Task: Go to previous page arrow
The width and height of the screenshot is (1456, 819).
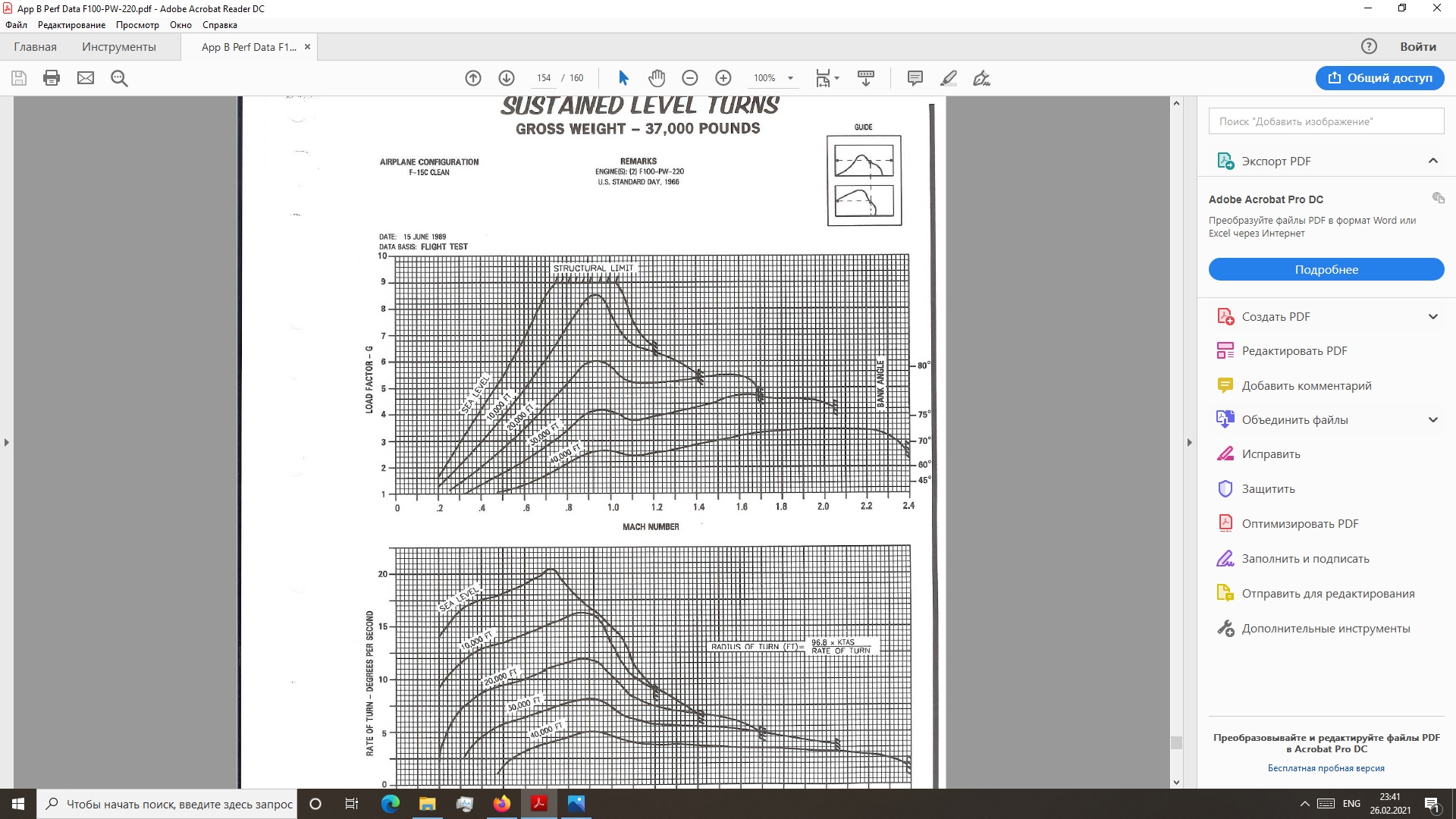Action: click(x=473, y=78)
